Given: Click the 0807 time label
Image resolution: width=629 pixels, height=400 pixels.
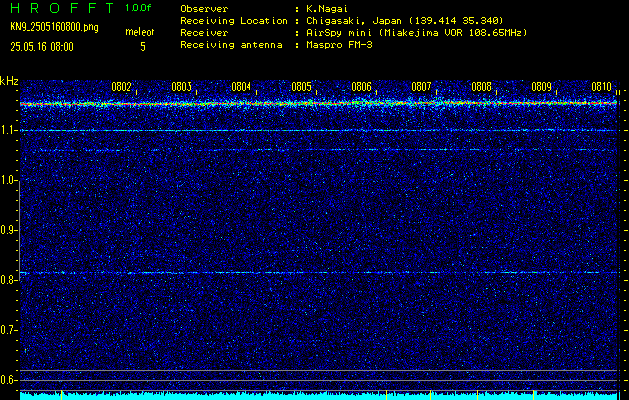Looking at the screenshot, I should [x=421, y=87].
